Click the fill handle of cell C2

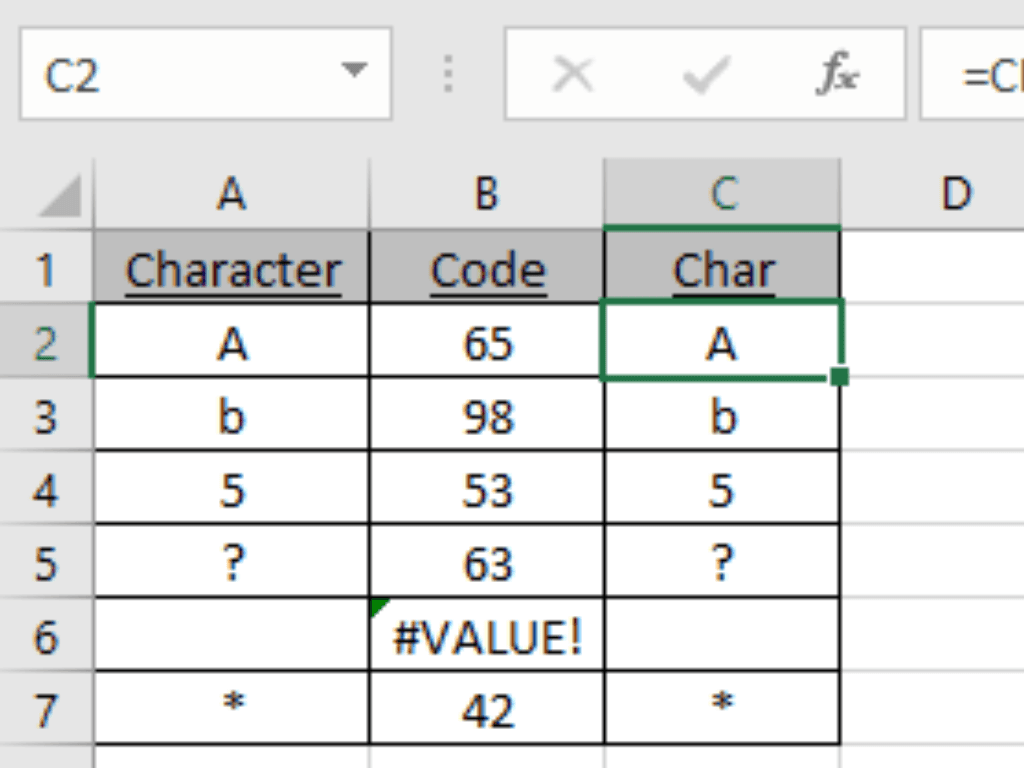tap(840, 376)
